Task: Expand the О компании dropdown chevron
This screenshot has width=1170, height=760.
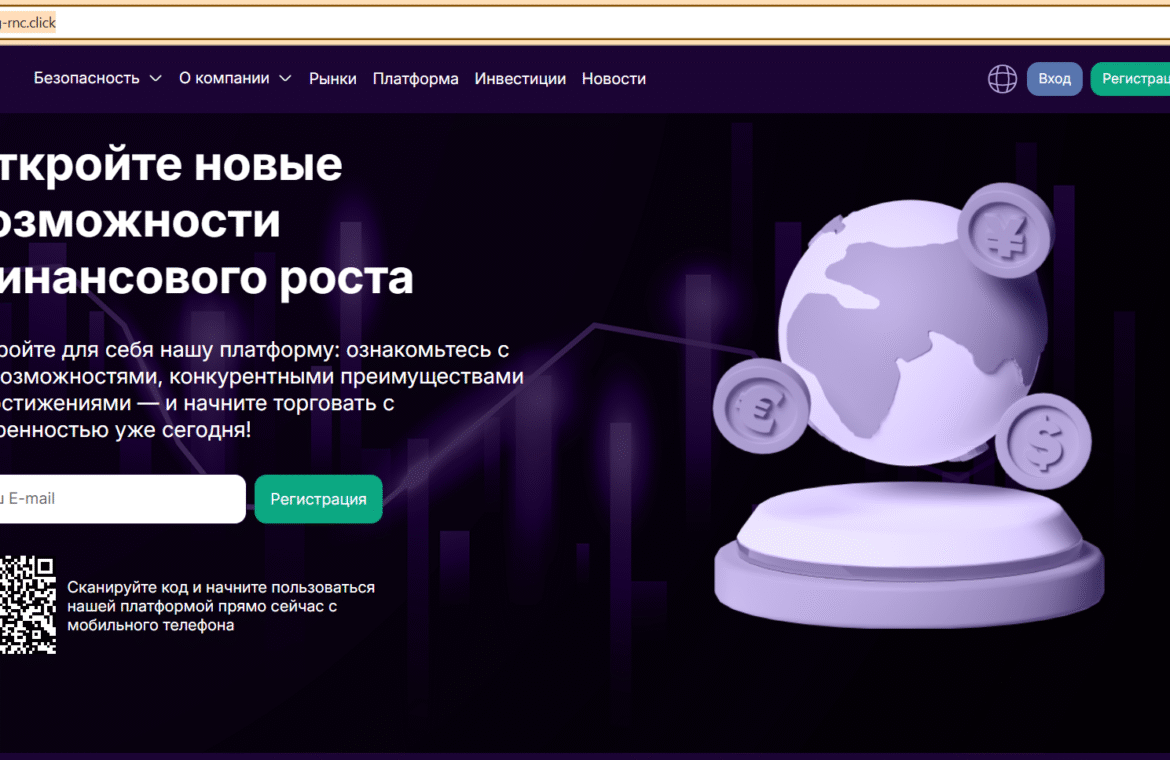Action: [285, 79]
